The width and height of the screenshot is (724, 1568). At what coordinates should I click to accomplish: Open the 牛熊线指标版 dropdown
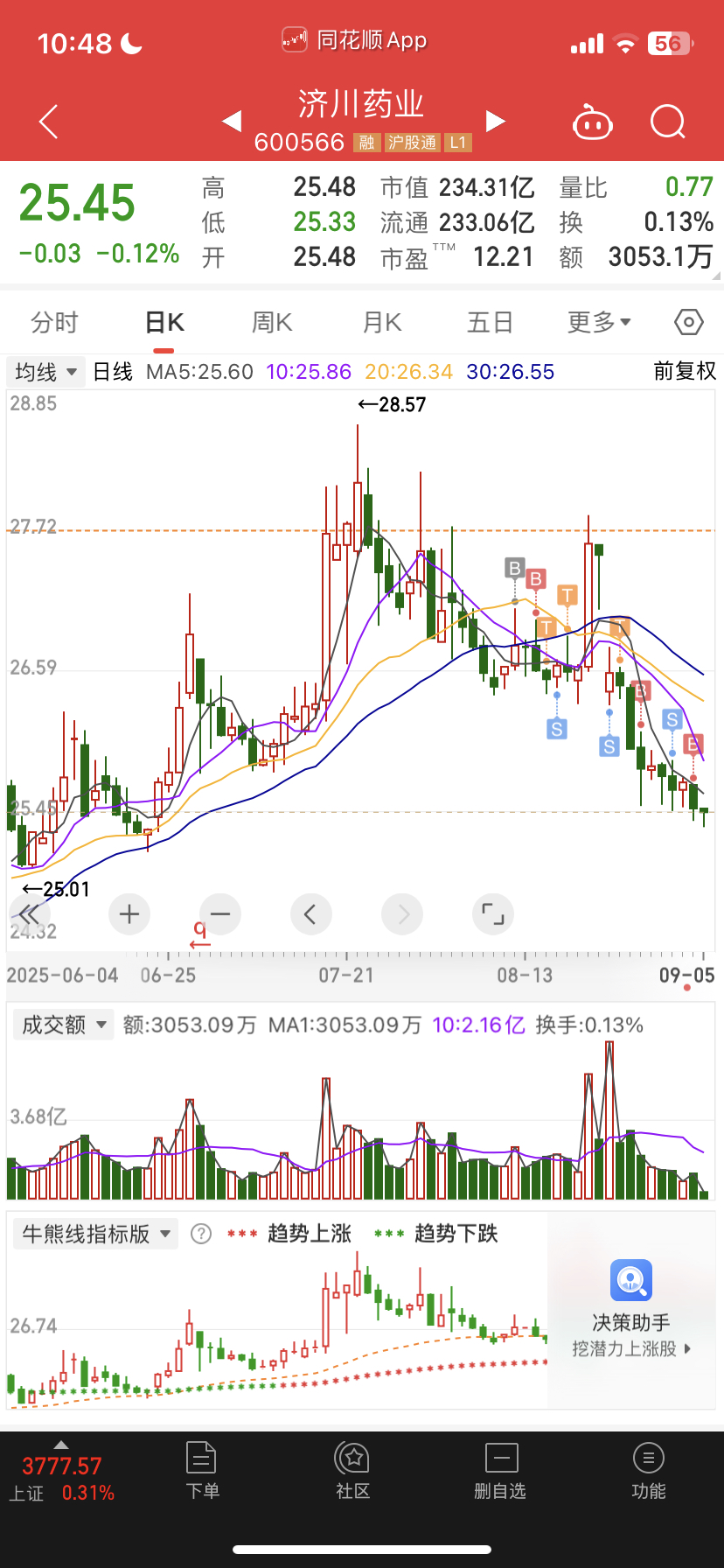pyautogui.click(x=95, y=1234)
